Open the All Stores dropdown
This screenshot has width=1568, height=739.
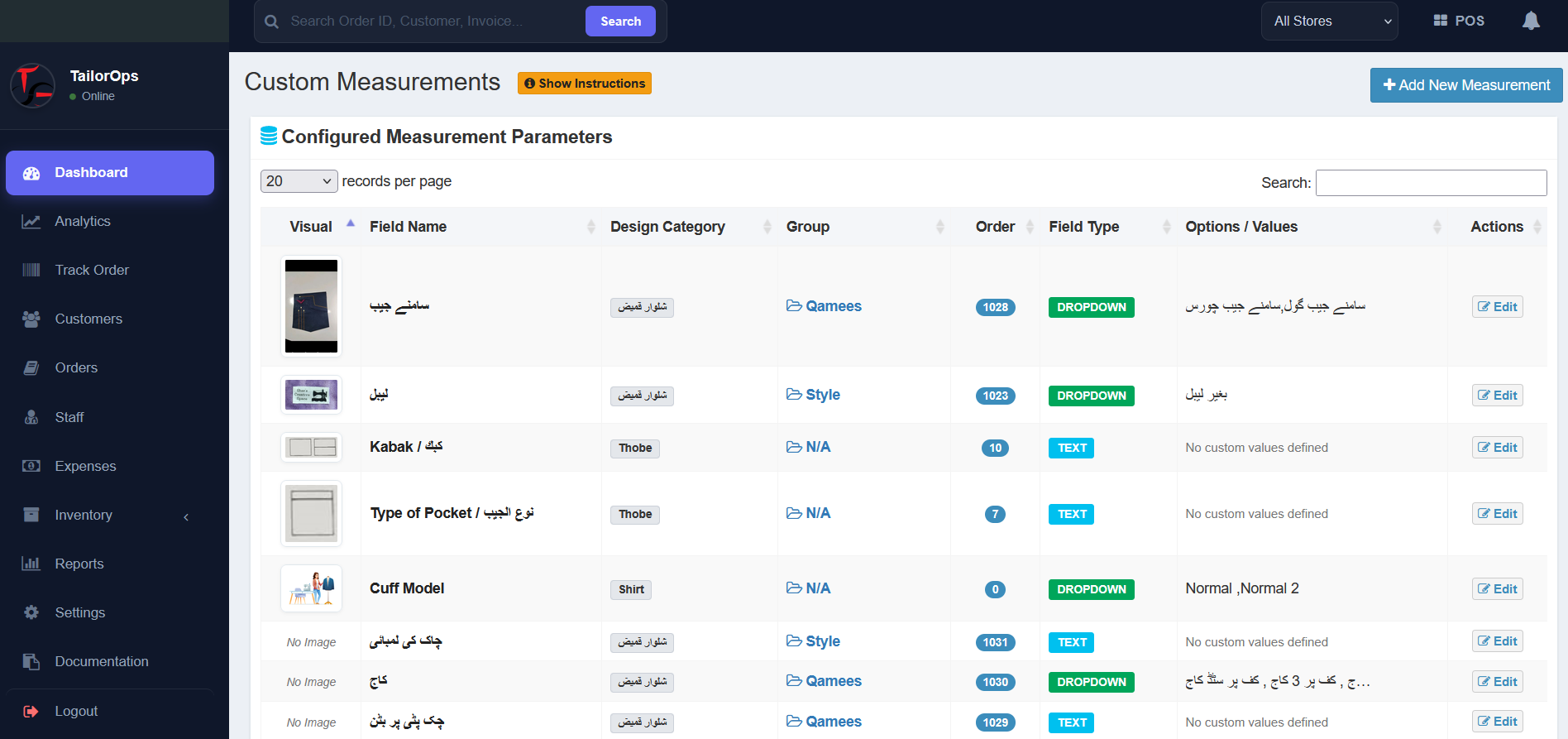click(1329, 21)
